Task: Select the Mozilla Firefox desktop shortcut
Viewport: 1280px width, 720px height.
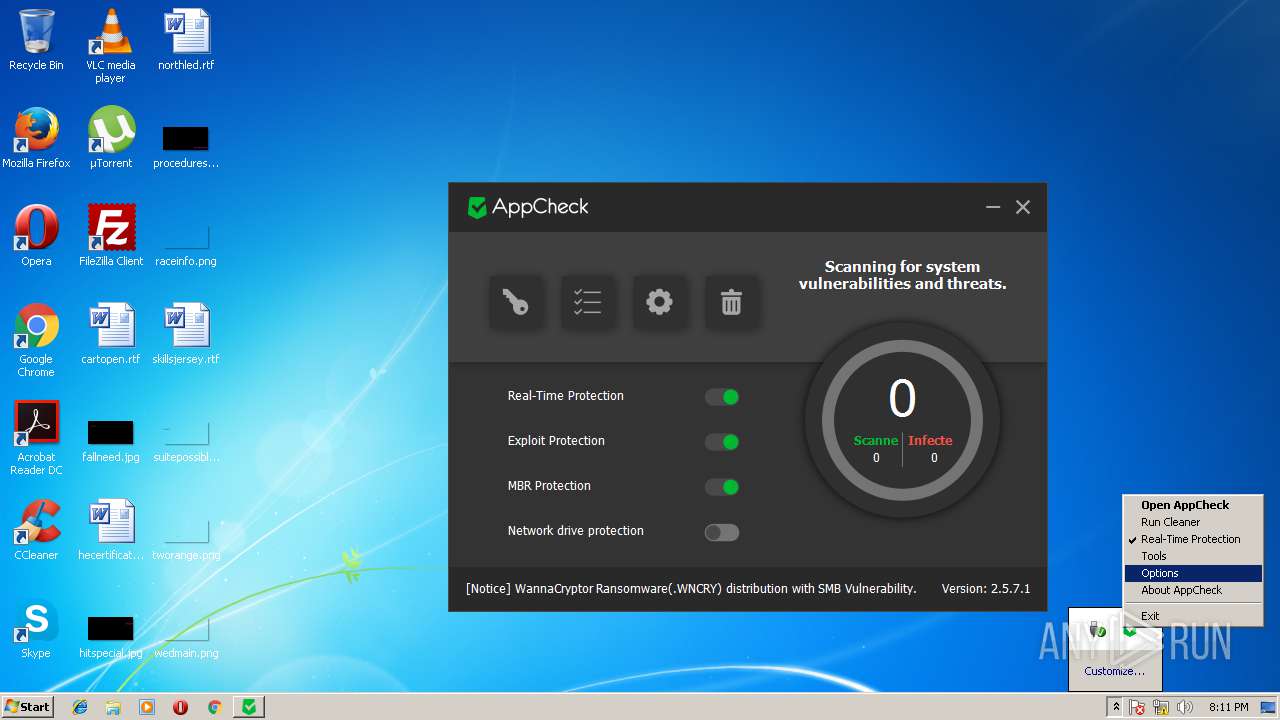Action: click(x=36, y=138)
